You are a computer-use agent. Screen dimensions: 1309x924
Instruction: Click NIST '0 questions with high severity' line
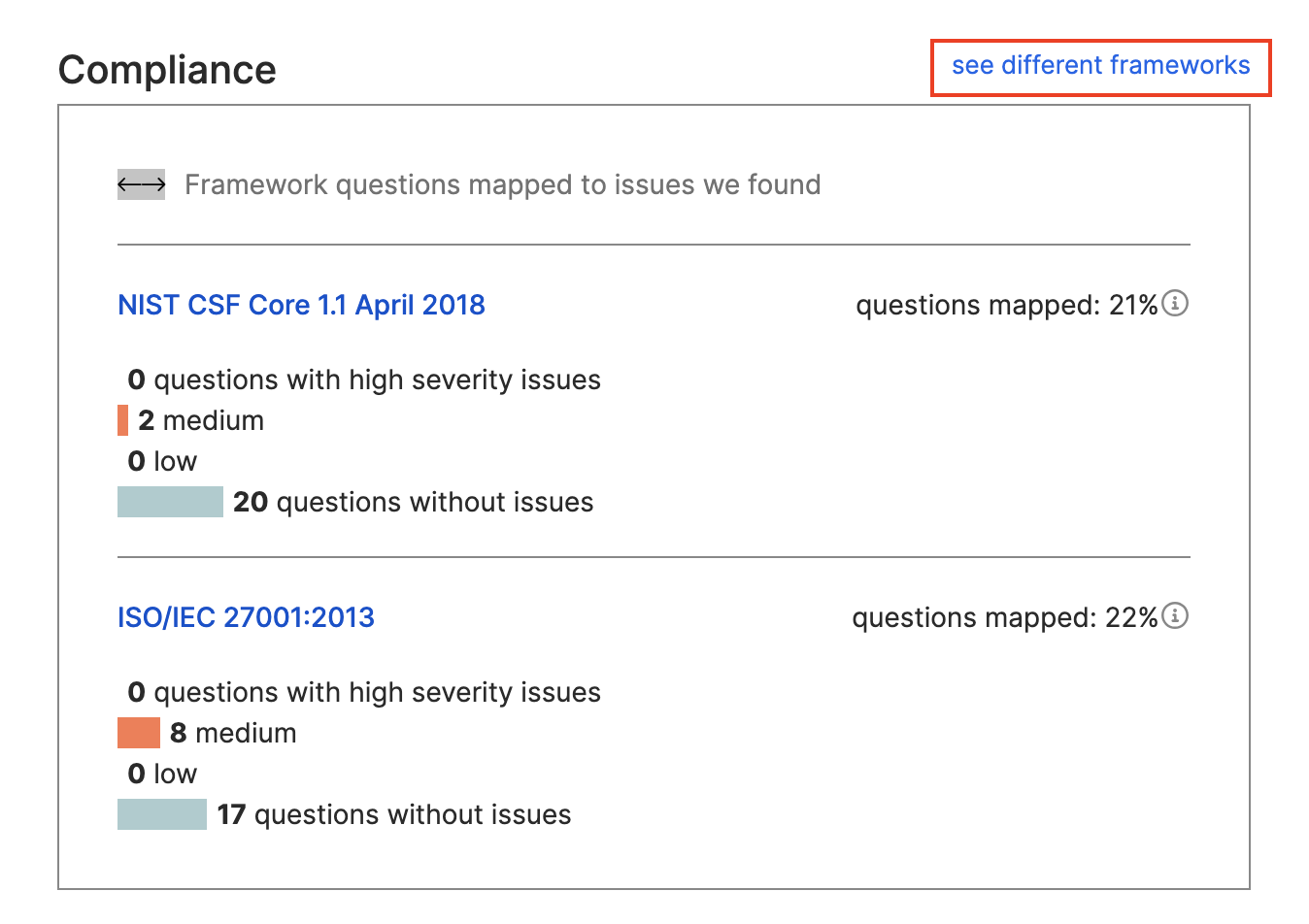(364, 379)
